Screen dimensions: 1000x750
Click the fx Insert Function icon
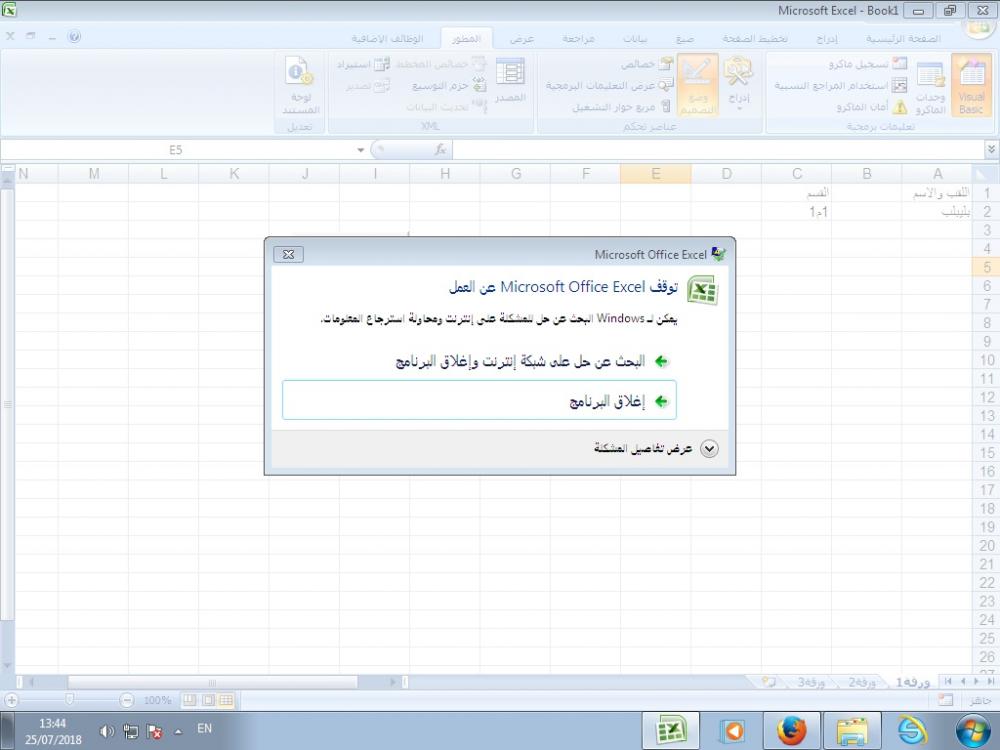click(440, 150)
